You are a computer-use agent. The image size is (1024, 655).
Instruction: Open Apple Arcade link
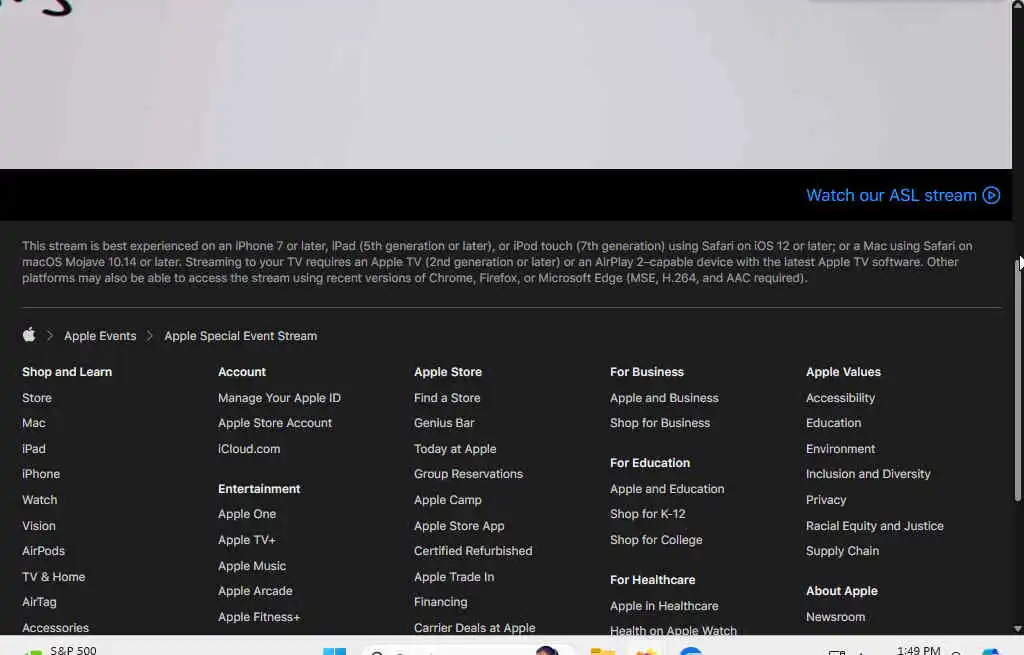255,591
